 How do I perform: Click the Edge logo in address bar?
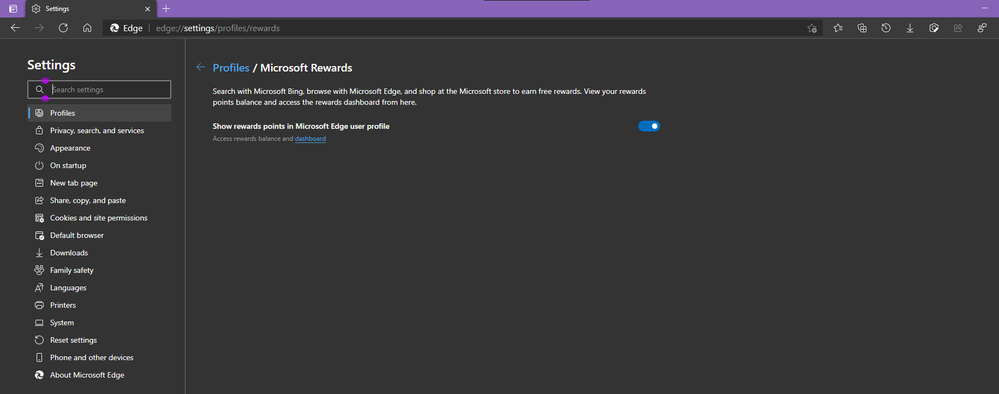[x=115, y=28]
